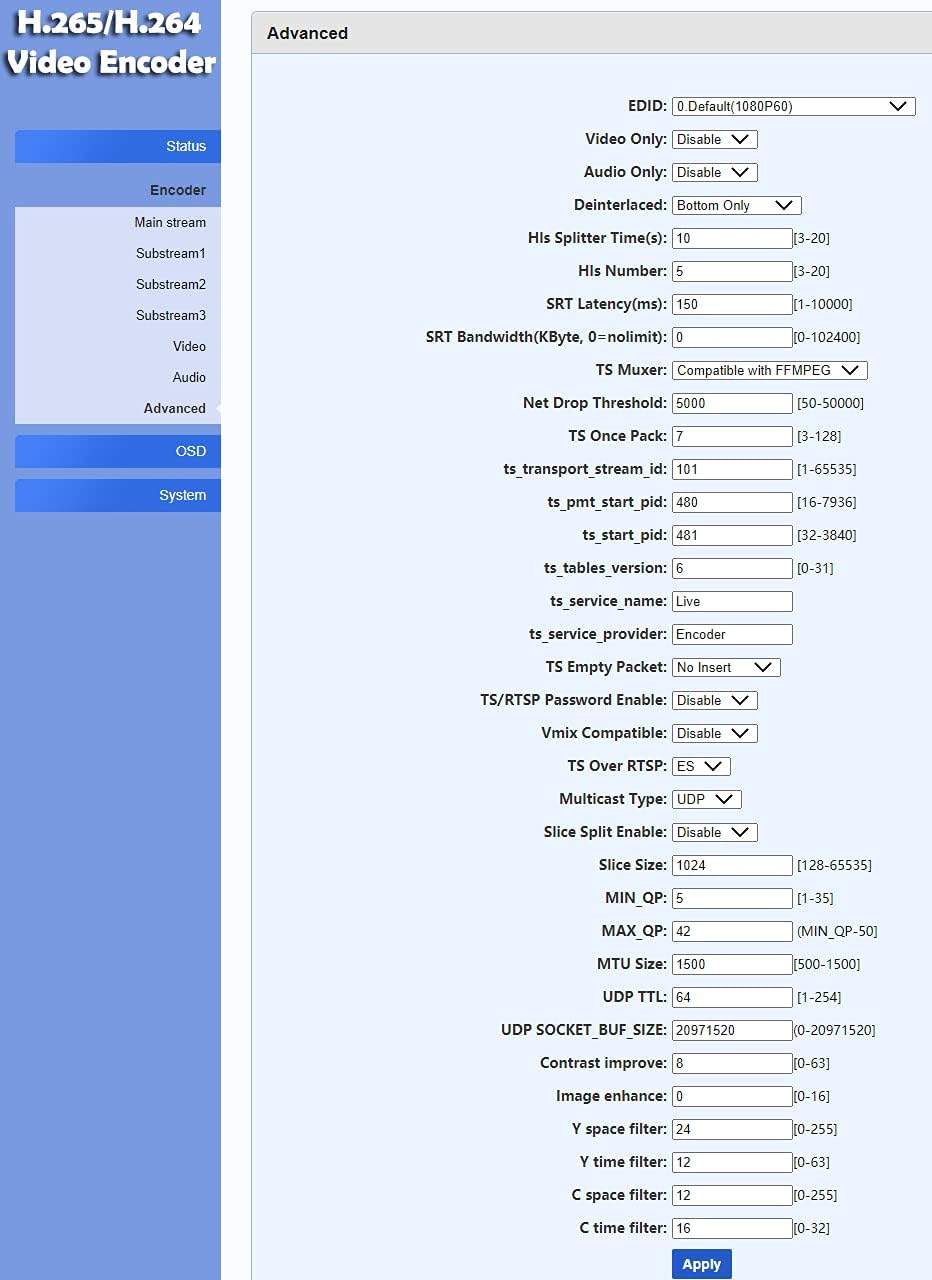Focus the Slice Size input
This screenshot has height=1280, width=932.
[x=732, y=865]
